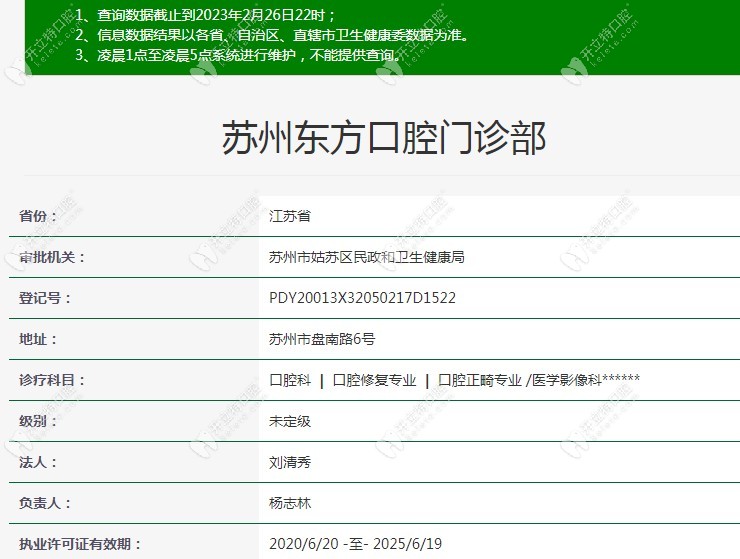Click the name 杨志林
Image resolution: width=740 pixels, height=559 pixels.
(x=290, y=503)
